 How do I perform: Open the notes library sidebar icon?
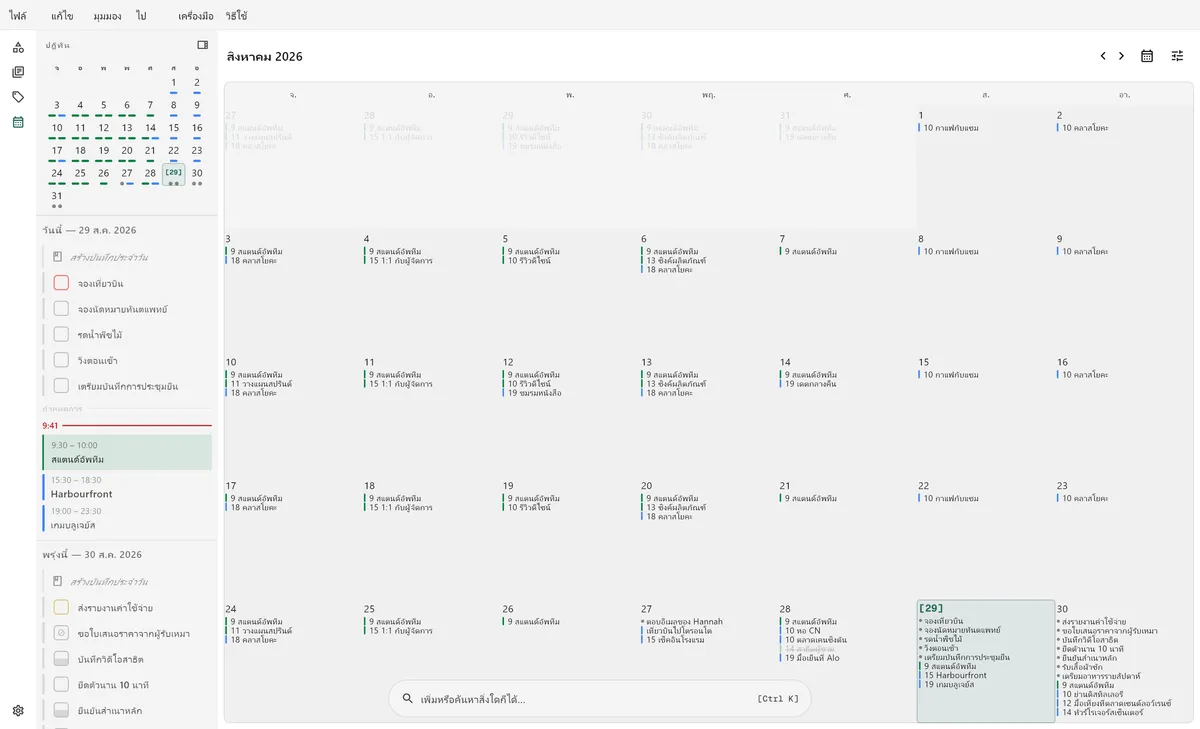(18, 72)
